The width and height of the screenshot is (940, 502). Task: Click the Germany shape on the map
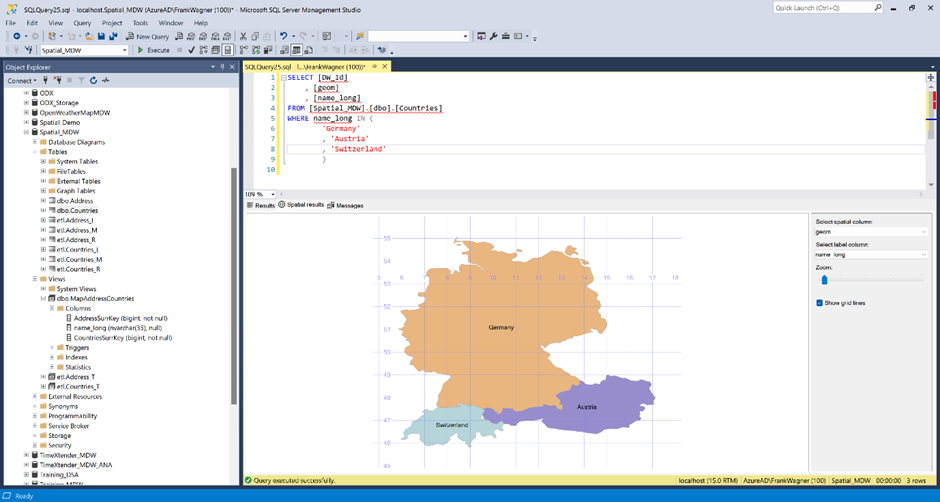(x=501, y=327)
